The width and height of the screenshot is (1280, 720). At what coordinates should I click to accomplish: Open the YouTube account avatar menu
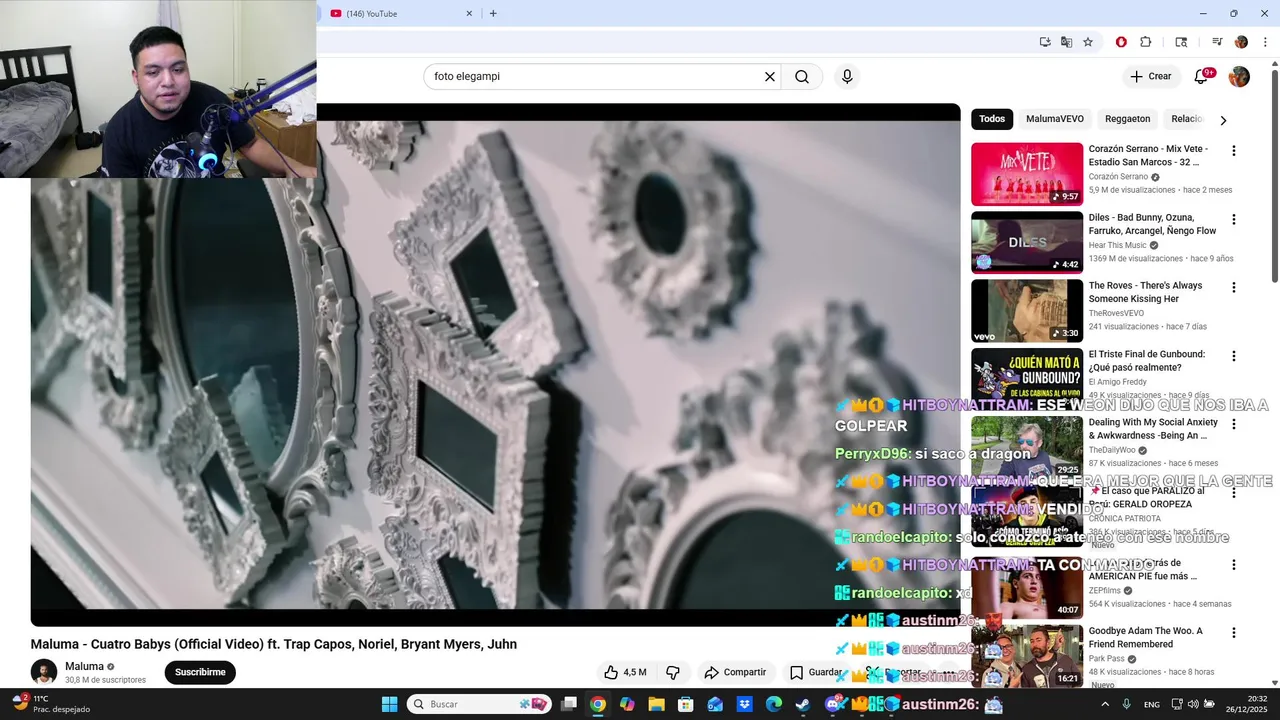pyautogui.click(x=1239, y=77)
